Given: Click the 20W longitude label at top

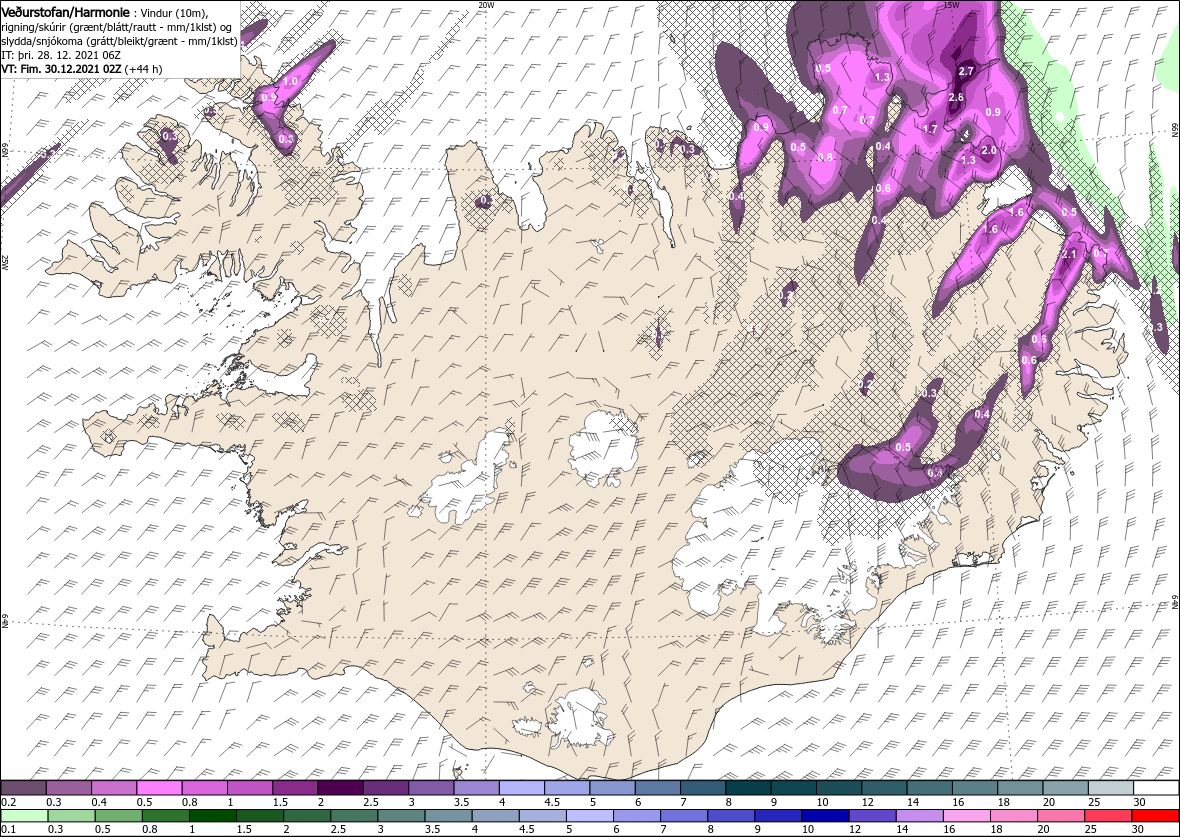Looking at the screenshot, I should pos(487,5).
